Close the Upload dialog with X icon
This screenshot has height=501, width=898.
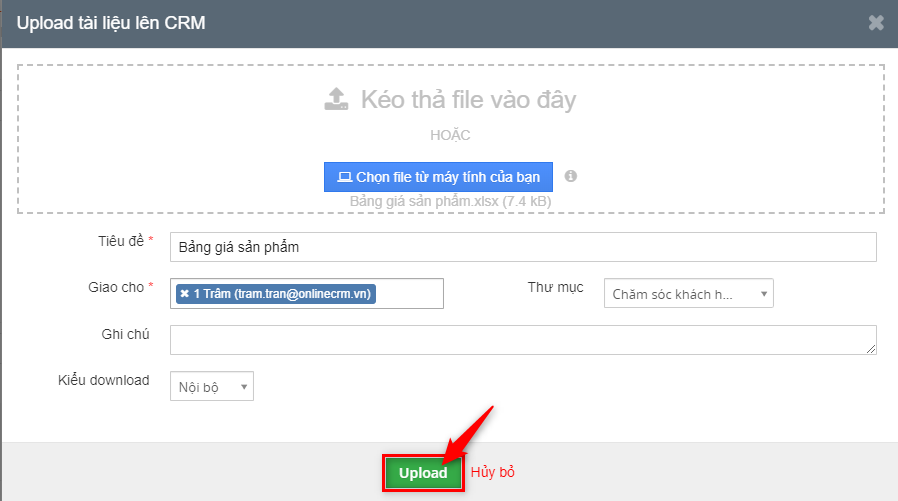click(876, 23)
